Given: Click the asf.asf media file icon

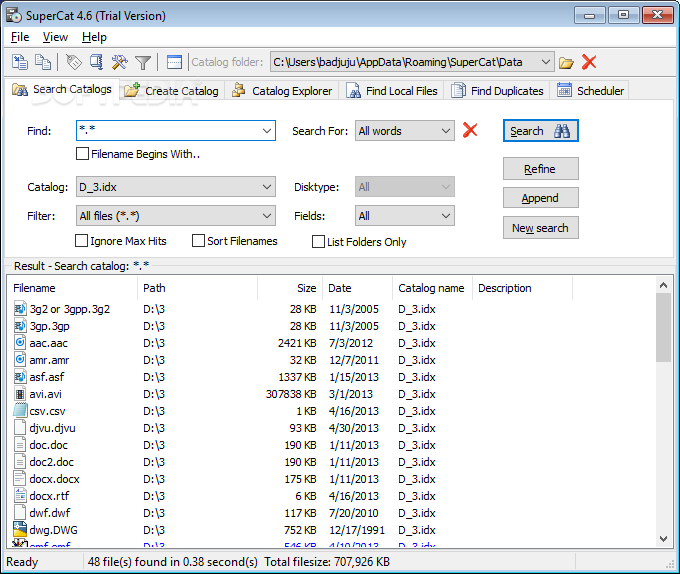Looking at the screenshot, I should tap(20, 377).
